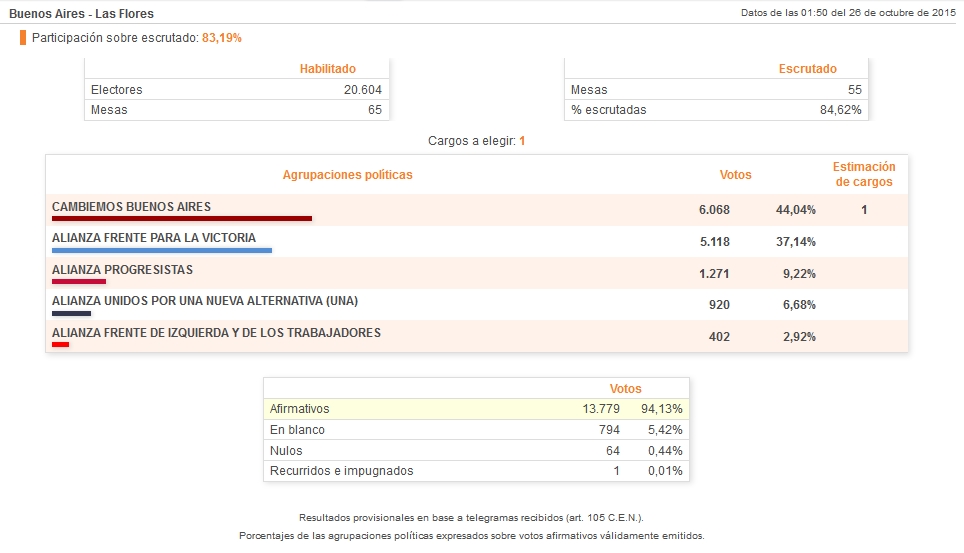Click the blue Frente para la Victoria bar
Viewport: 964px width, 553px height.
[x=162, y=250]
